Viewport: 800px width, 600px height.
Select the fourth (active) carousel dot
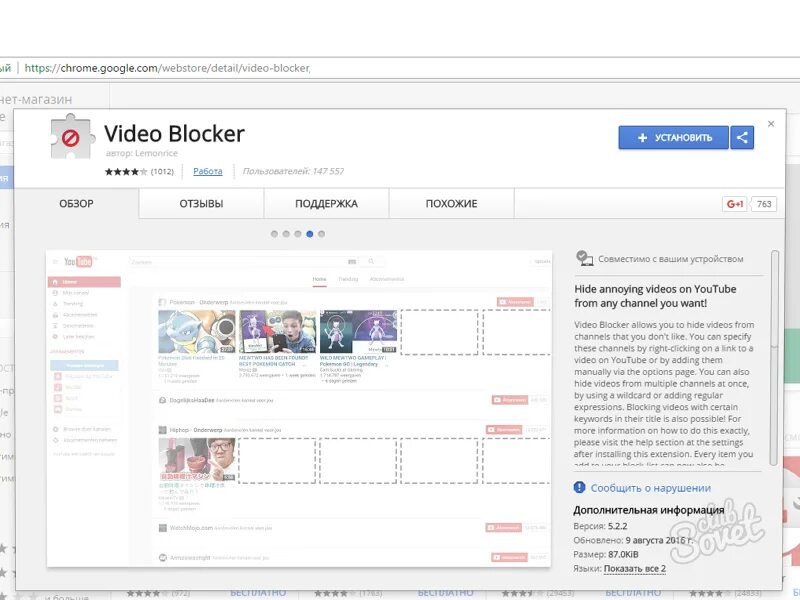click(310, 234)
